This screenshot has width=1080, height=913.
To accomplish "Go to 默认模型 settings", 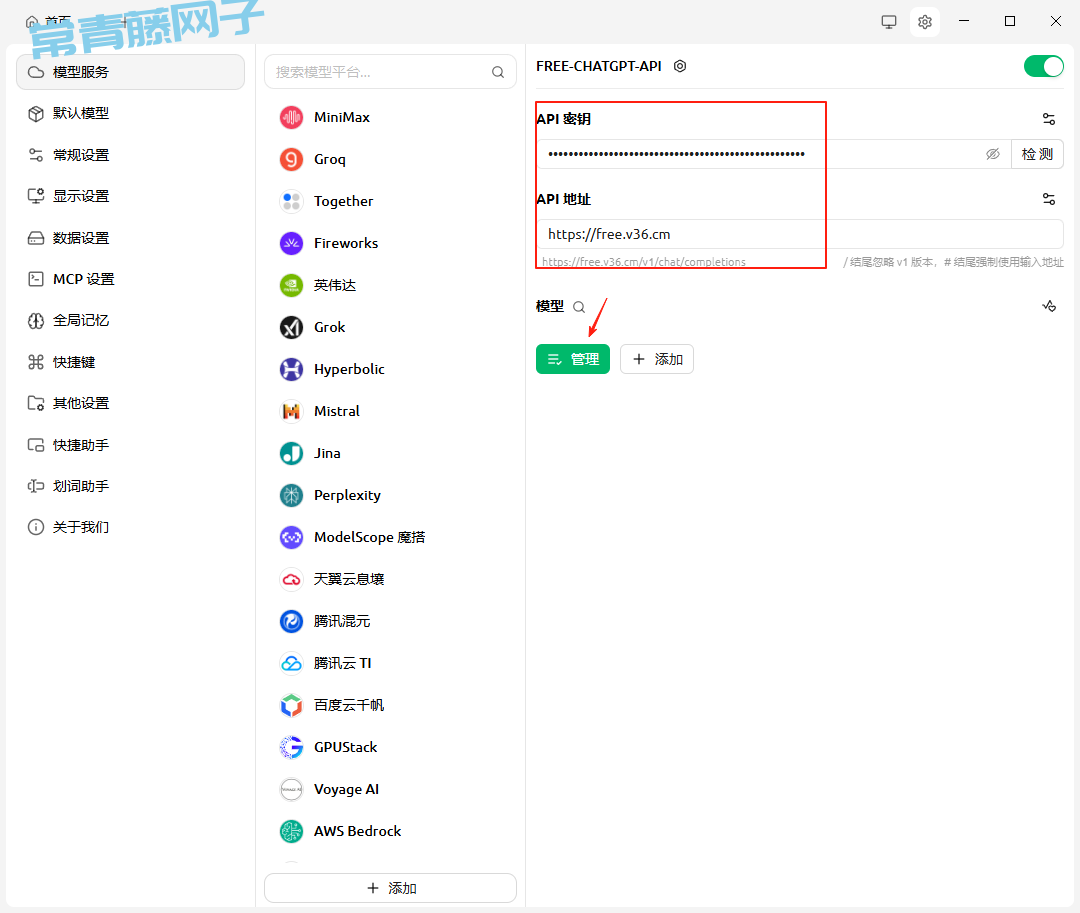I will point(130,114).
